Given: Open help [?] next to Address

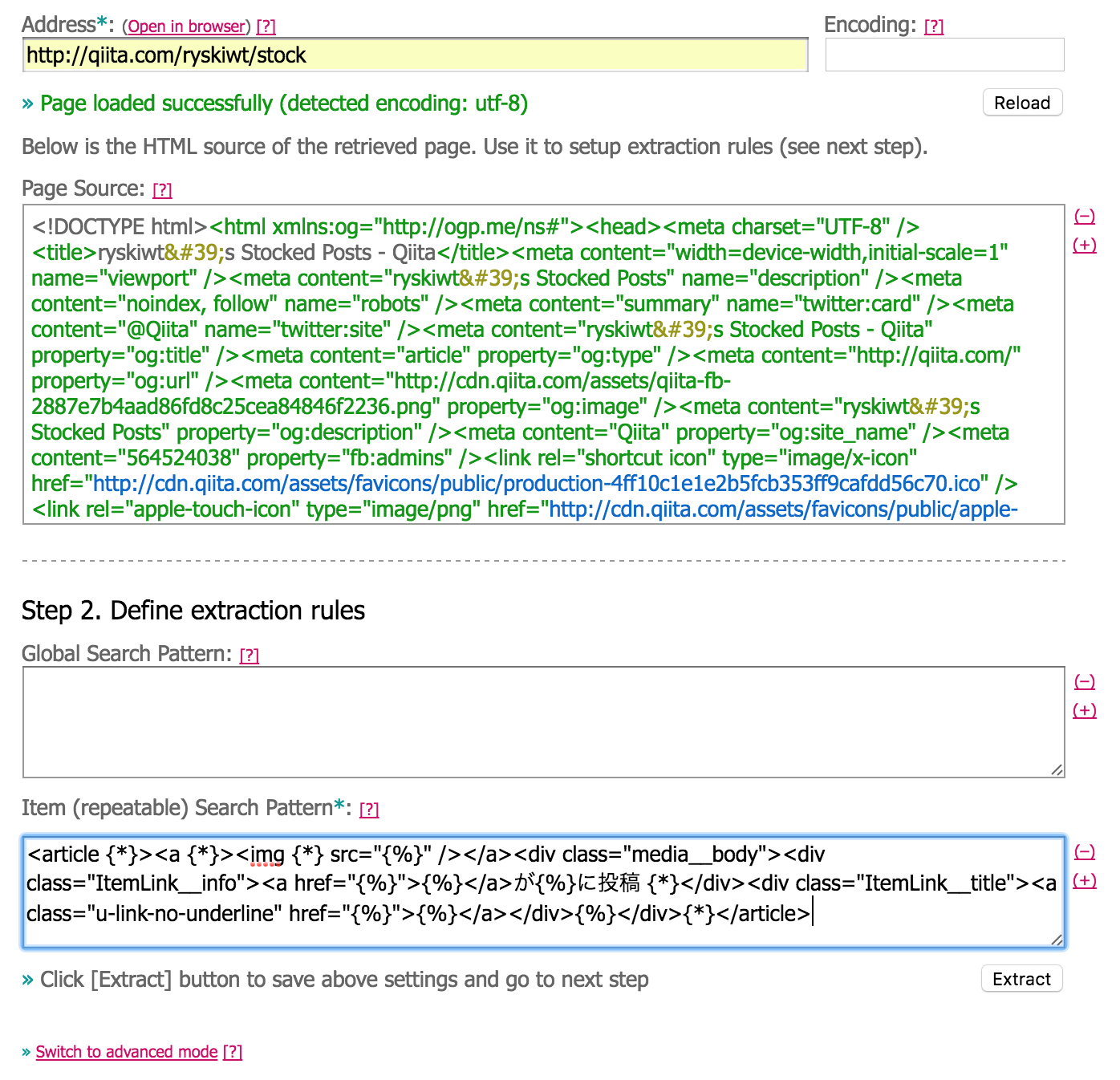Looking at the screenshot, I should (x=266, y=26).
